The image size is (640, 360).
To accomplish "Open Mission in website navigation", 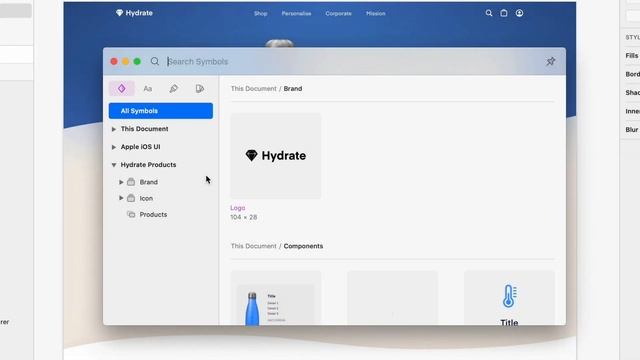I will point(376,13).
